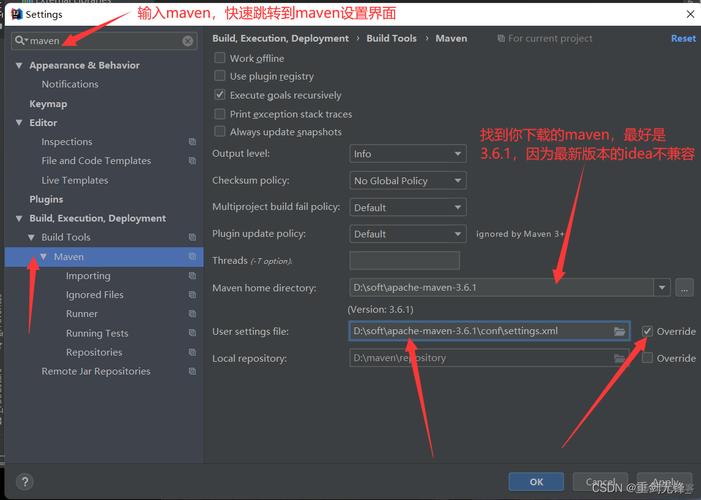Enable Work offline checkbox
This screenshot has width=701, height=500.
point(220,58)
